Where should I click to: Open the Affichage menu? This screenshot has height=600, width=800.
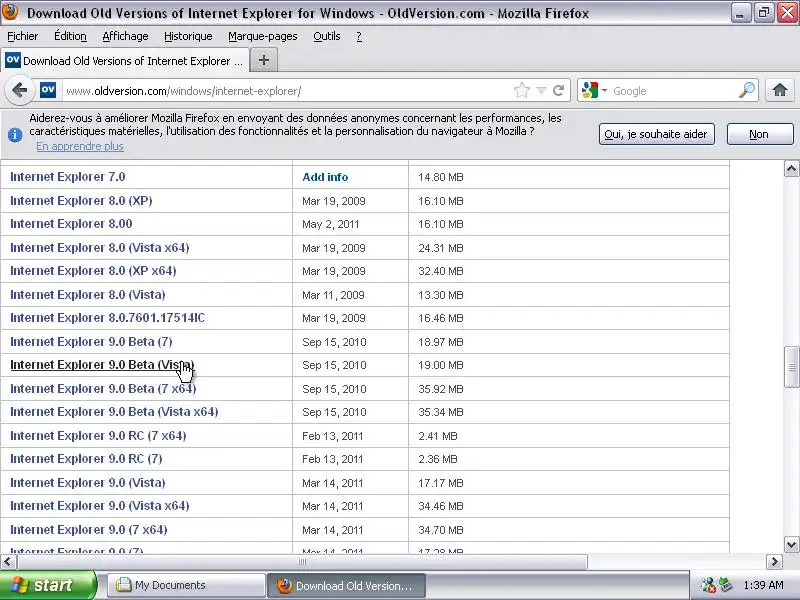125,36
